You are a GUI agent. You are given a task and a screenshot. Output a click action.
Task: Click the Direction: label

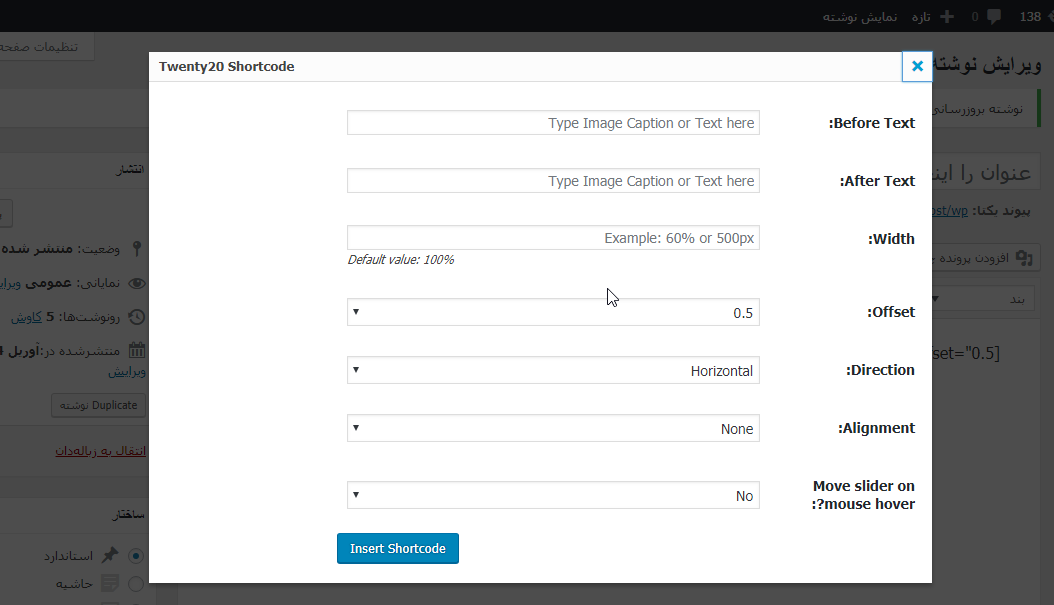pyautogui.click(x=880, y=370)
